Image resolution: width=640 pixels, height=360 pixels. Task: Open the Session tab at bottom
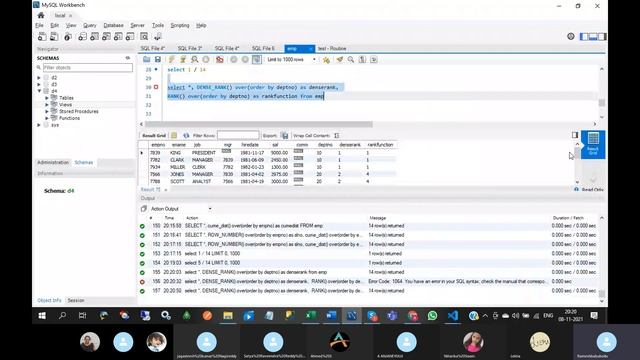(x=76, y=300)
